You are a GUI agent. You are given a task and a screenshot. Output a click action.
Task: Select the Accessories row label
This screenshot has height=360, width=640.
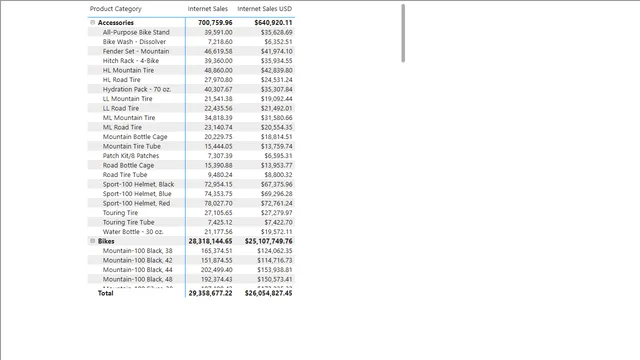click(116, 22)
